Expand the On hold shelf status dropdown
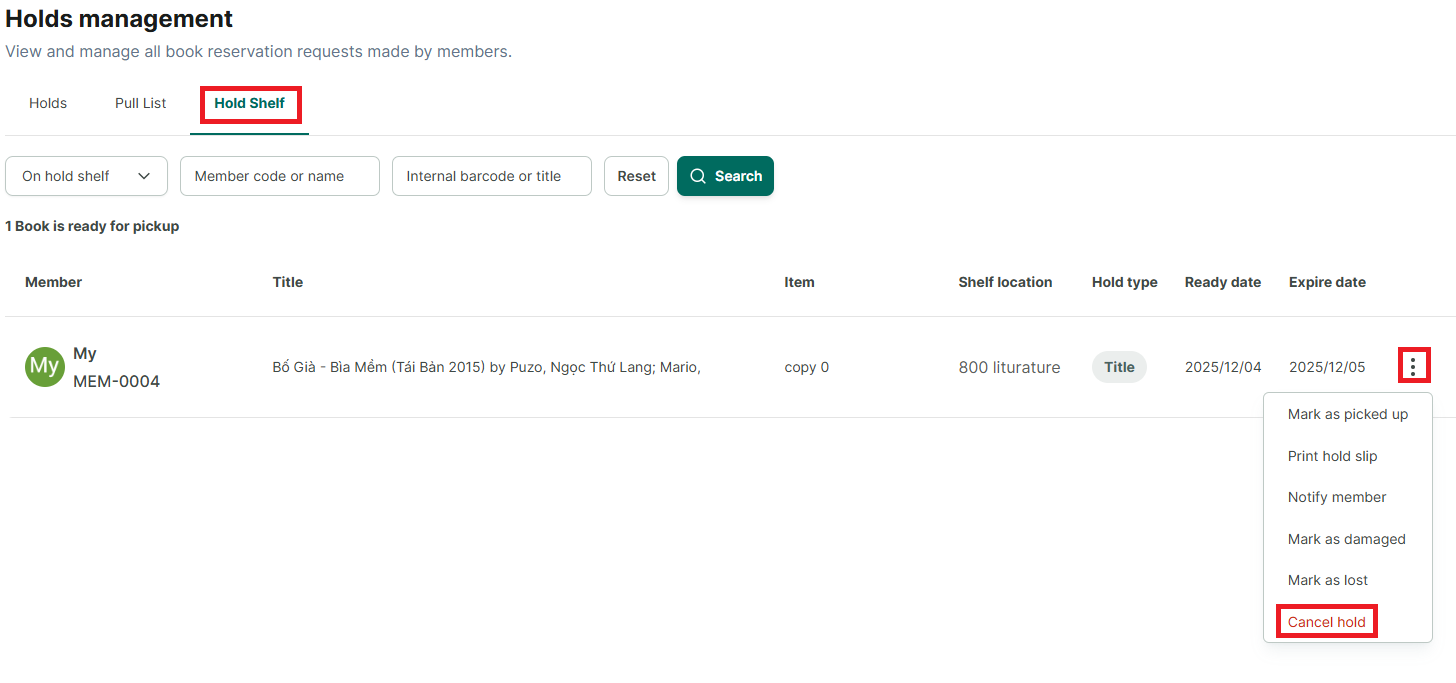The image size is (1456, 683). coord(86,176)
